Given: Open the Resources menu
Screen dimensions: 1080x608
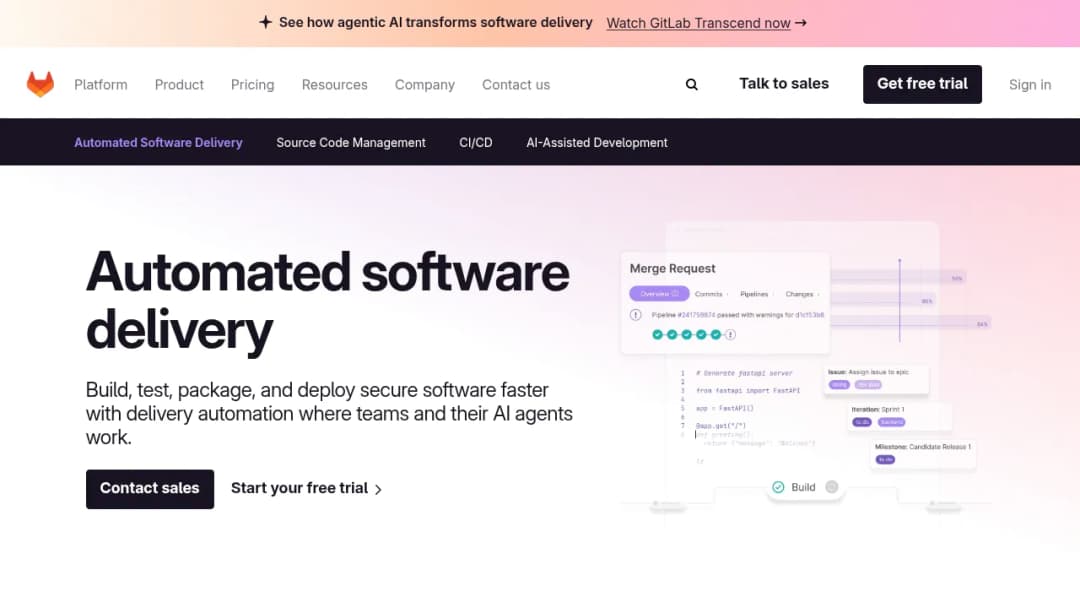Looking at the screenshot, I should tap(335, 85).
